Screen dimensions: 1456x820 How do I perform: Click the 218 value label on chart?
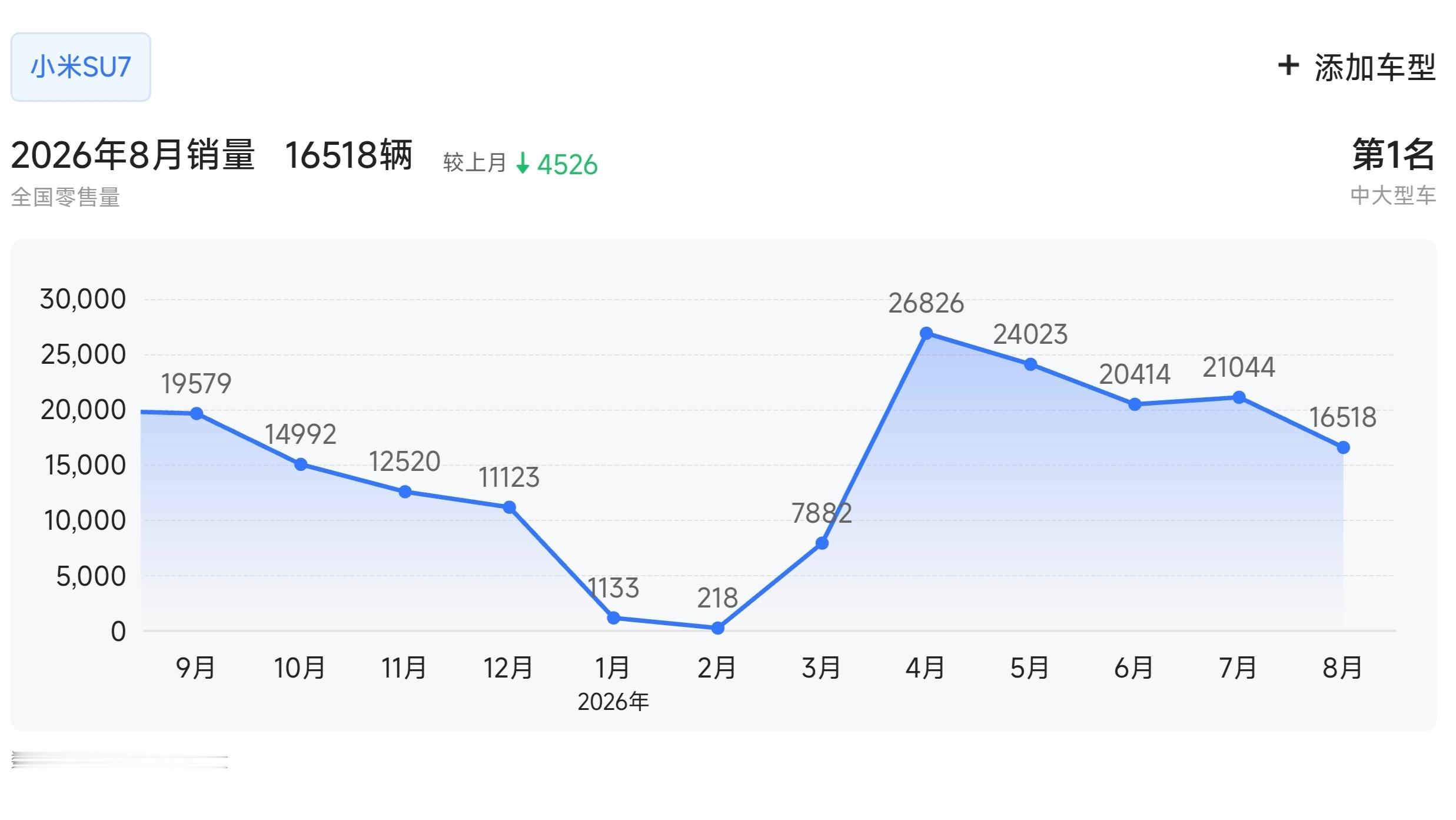(717, 598)
